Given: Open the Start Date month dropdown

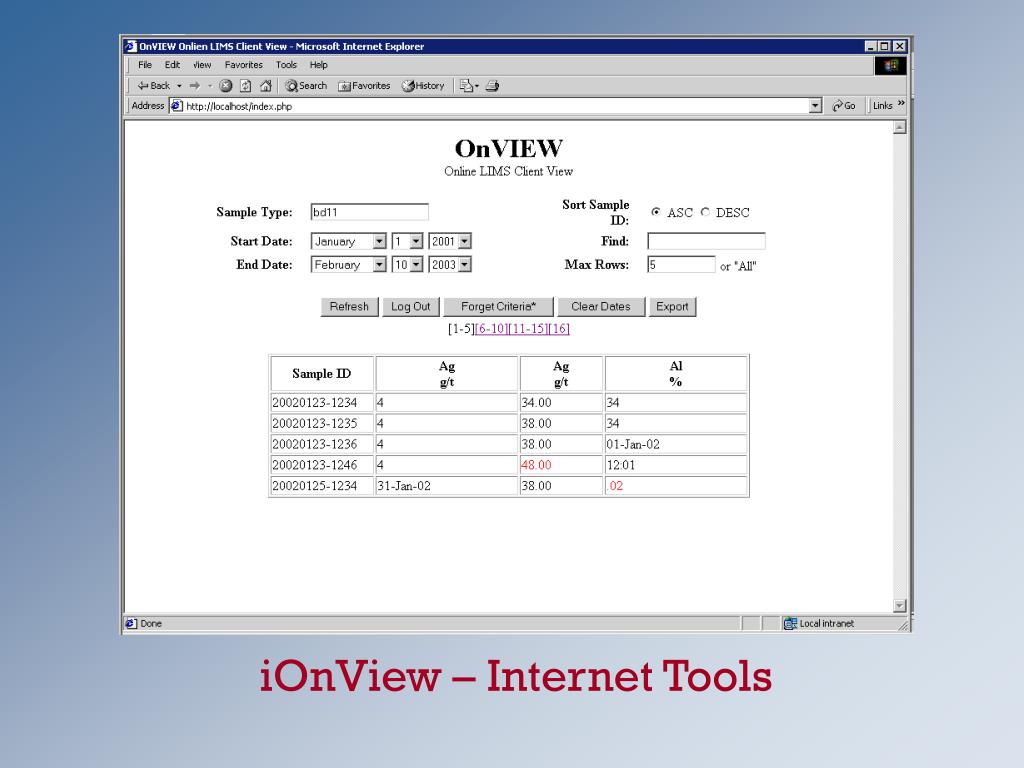Looking at the screenshot, I should coord(379,242).
